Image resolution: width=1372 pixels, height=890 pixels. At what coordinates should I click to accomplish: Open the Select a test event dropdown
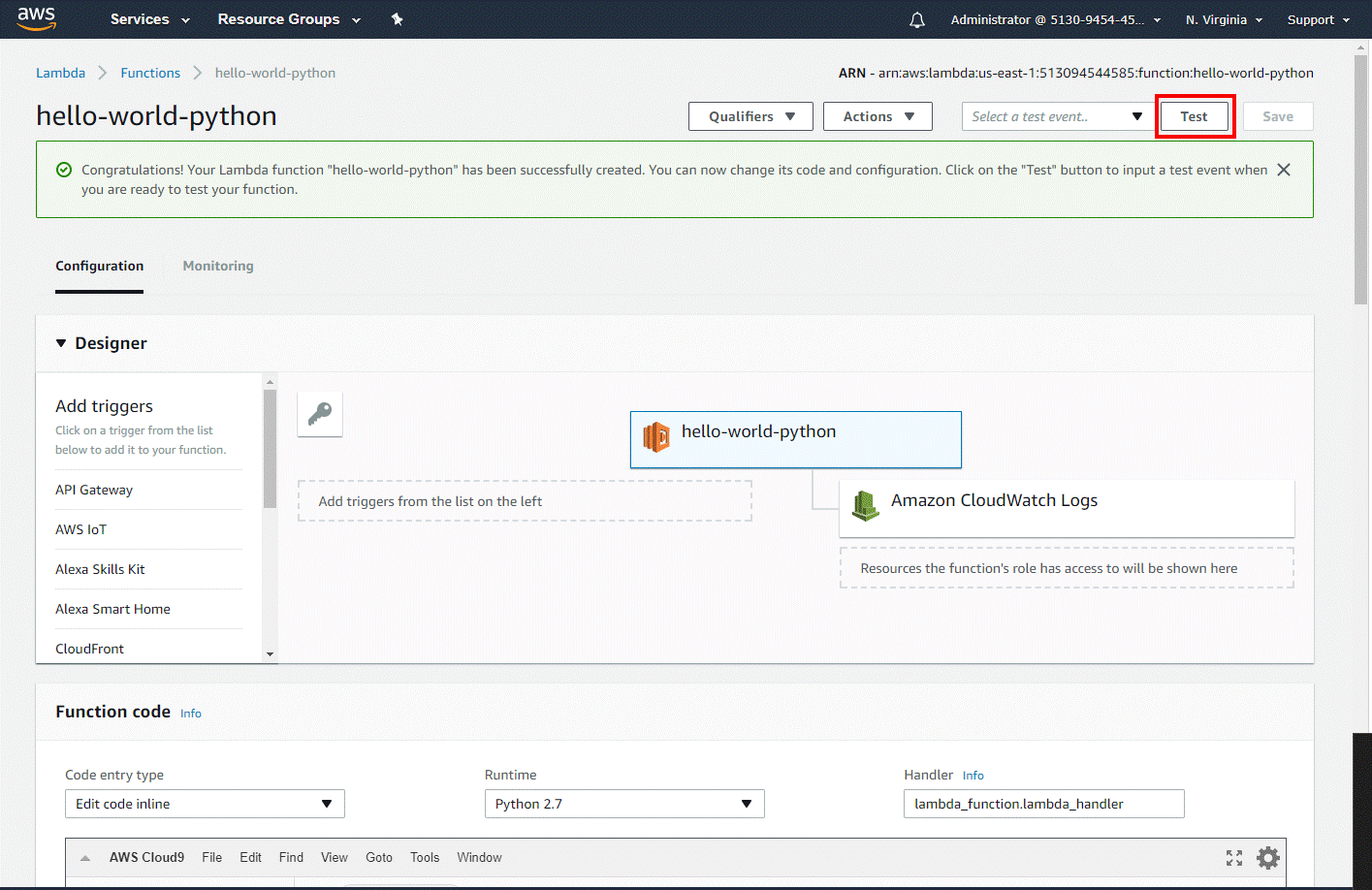point(1057,116)
